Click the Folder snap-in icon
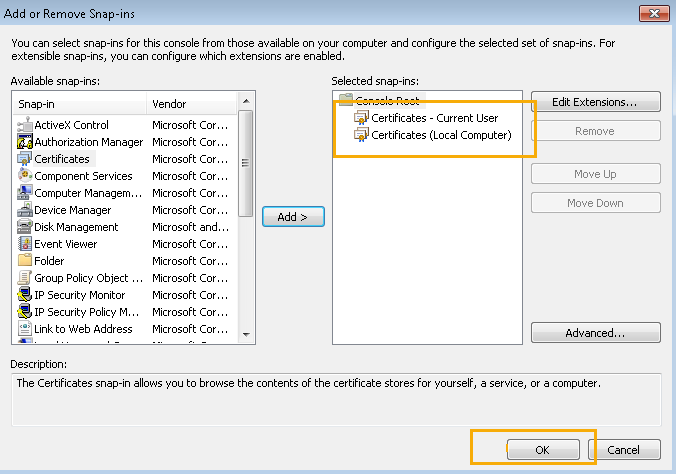676x474 pixels. click(x=25, y=261)
